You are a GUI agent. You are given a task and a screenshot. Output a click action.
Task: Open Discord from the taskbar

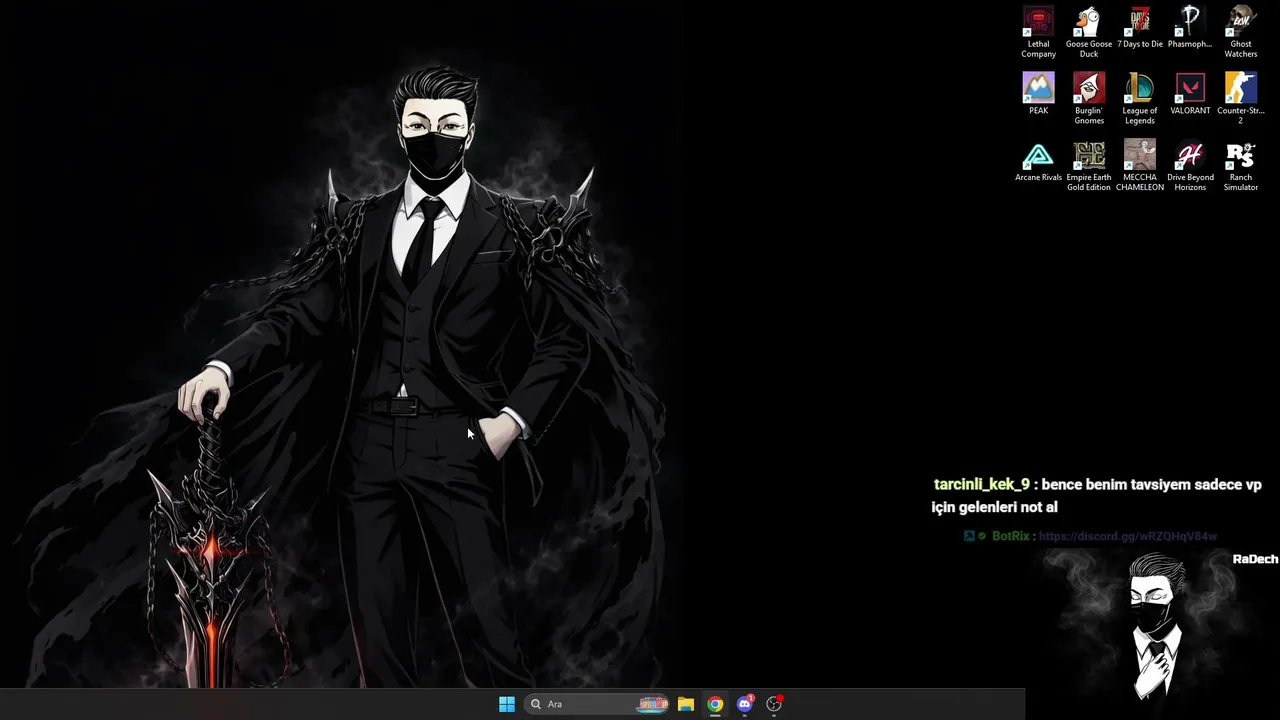(x=745, y=704)
